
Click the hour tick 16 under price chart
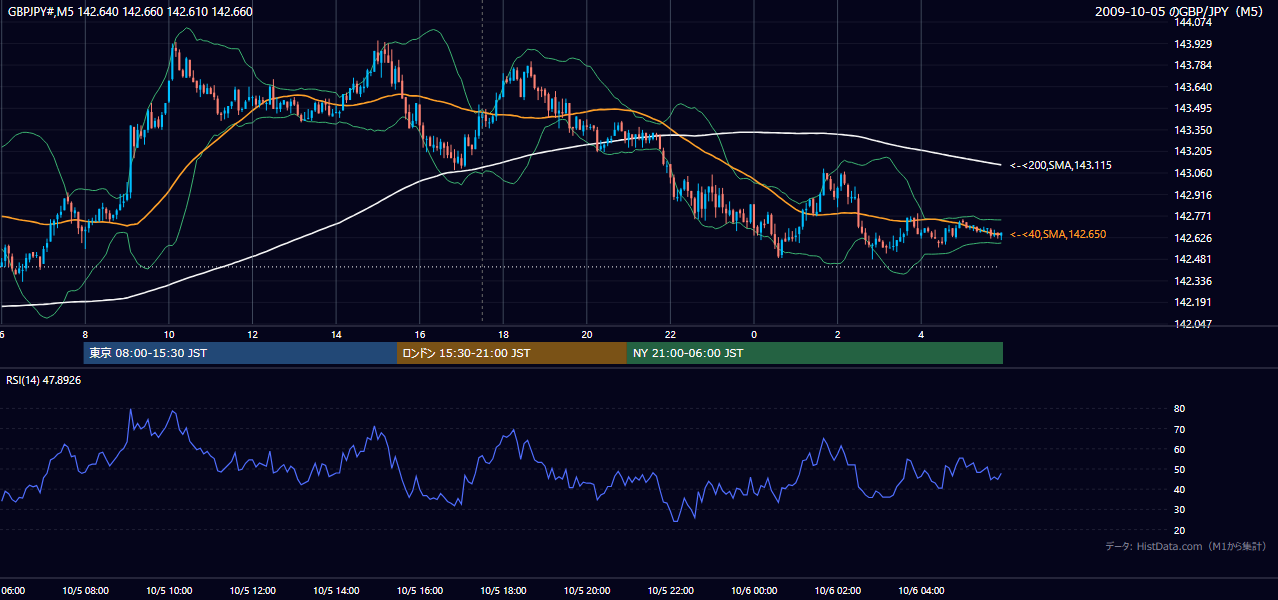[x=420, y=335]
